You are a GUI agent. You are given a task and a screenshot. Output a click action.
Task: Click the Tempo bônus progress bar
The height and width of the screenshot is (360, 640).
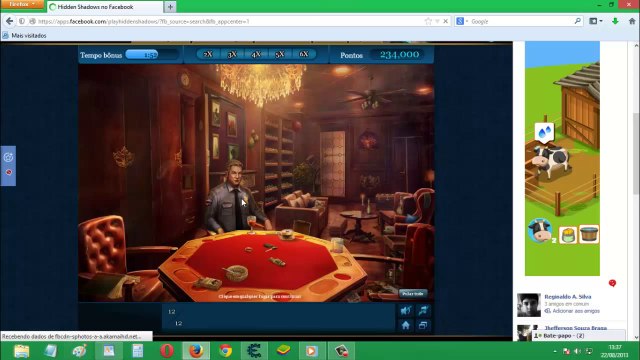coord(152,55)
